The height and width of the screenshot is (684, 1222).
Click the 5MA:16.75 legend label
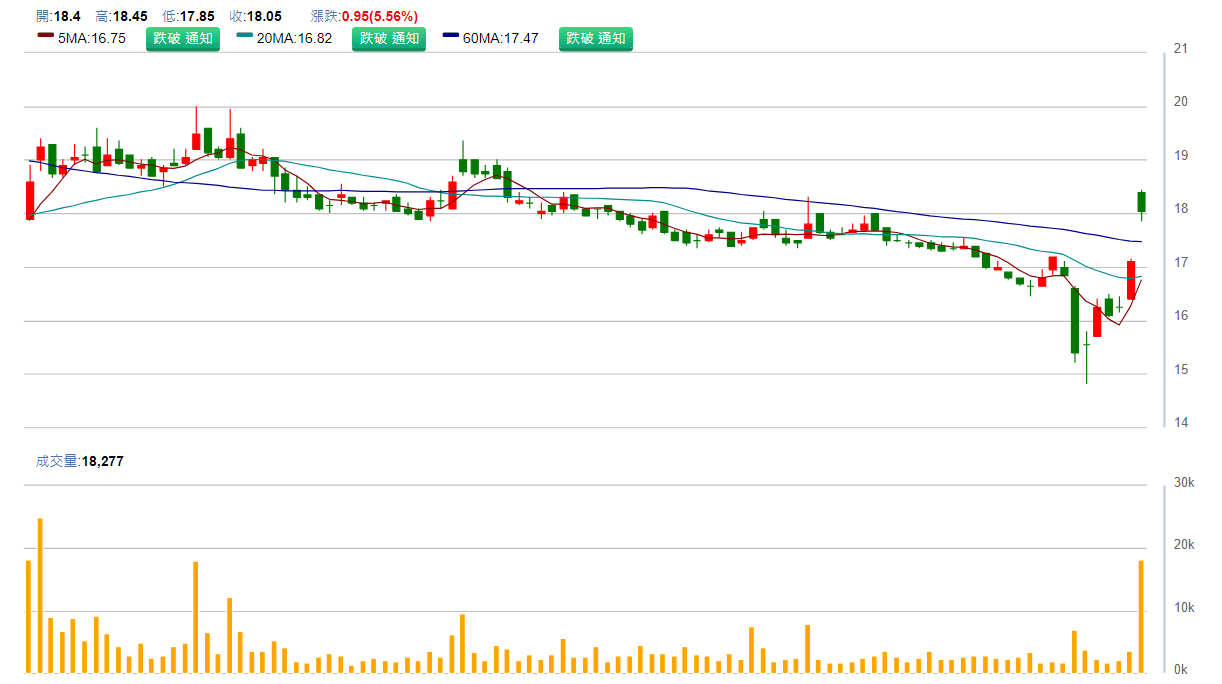[x=92, y=39]
